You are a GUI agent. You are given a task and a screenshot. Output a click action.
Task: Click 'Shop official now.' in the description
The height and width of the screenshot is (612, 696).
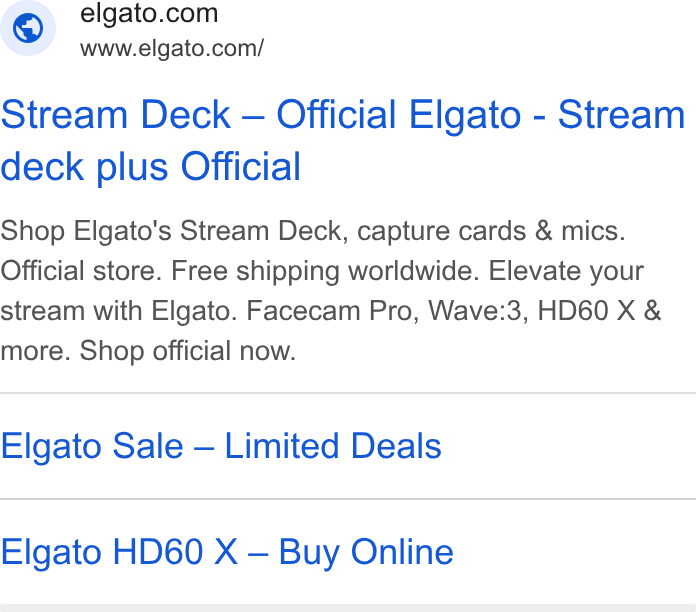(187, 351)
